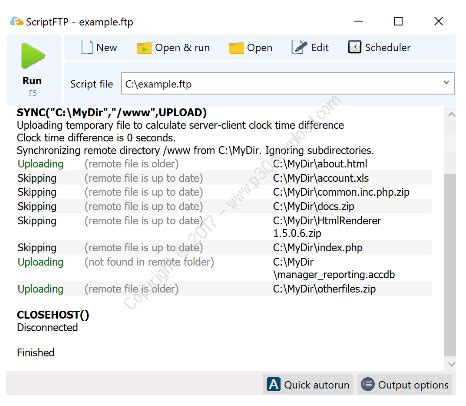Select the SYNC("C:\MyDir","/www",UPLOAD) command line

112,113
